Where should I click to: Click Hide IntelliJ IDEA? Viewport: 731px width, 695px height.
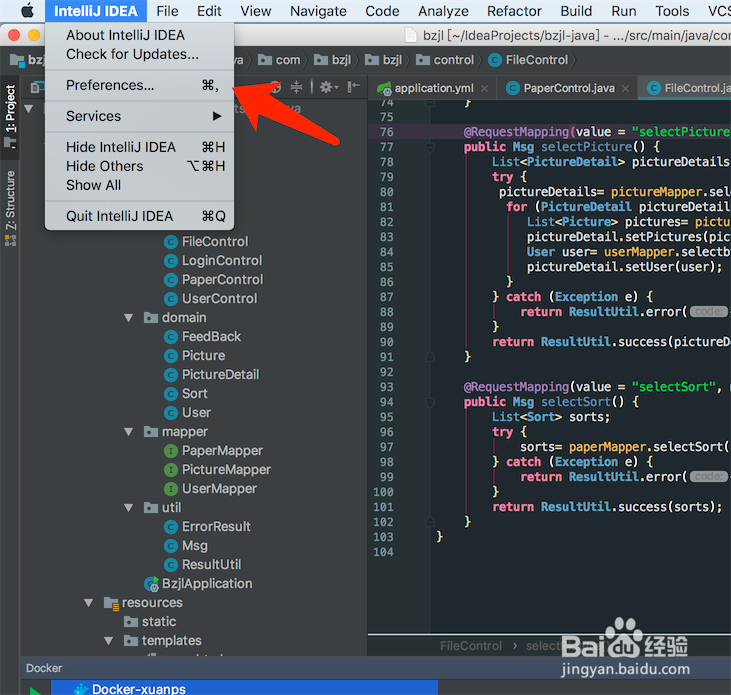[139, 147]
